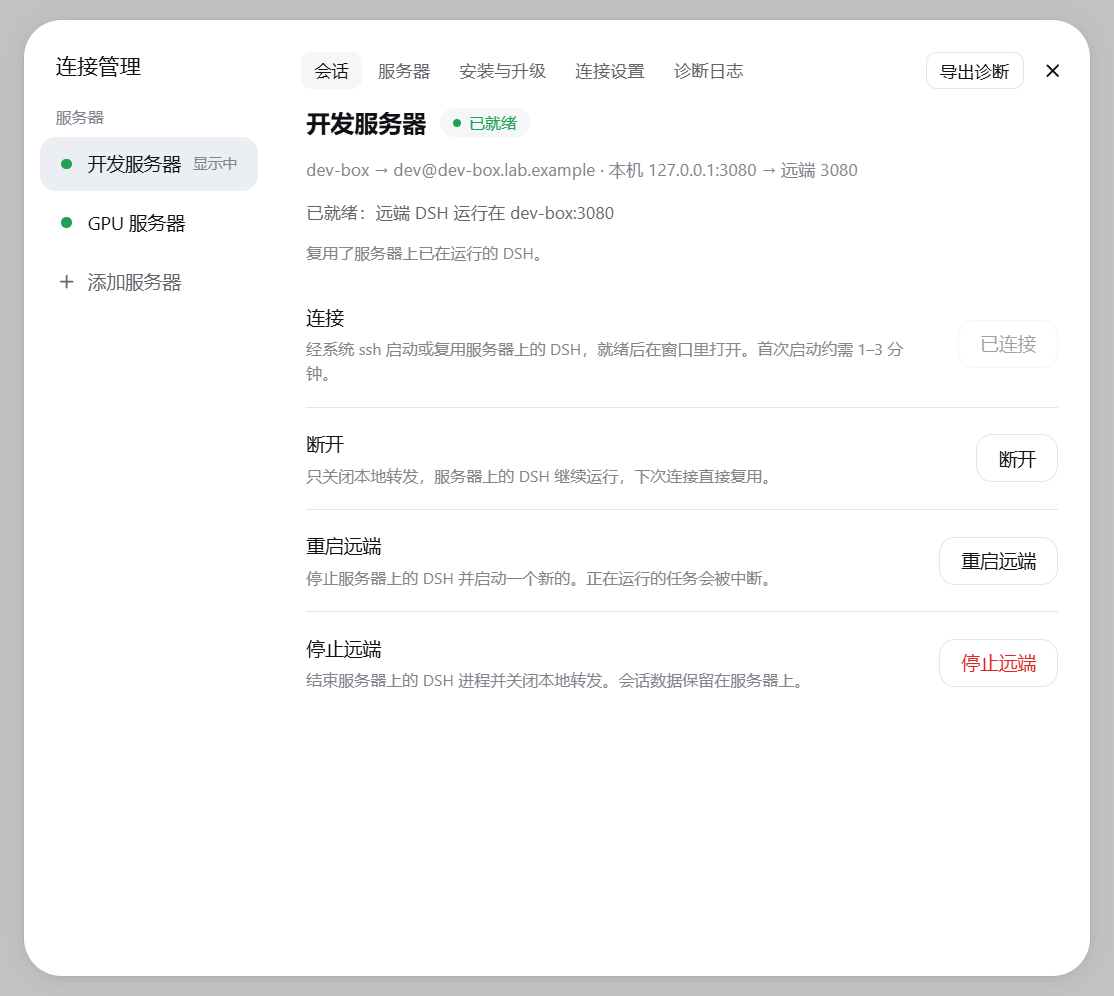Select GPU 服务器 in the sidebar

(x=149, y=223)
